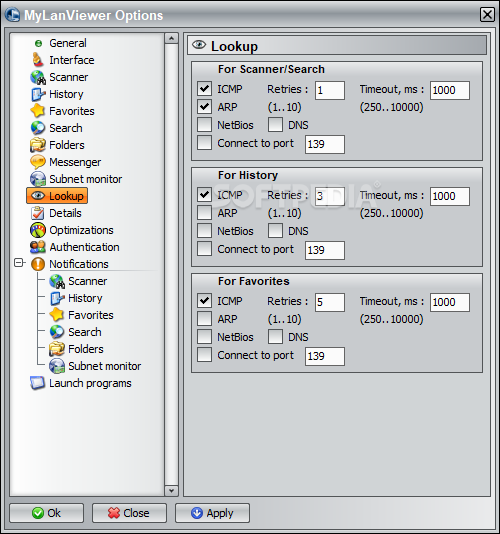Click the Optimizations gauge icon
Viewport: 500px width, 534px height.
38,230
